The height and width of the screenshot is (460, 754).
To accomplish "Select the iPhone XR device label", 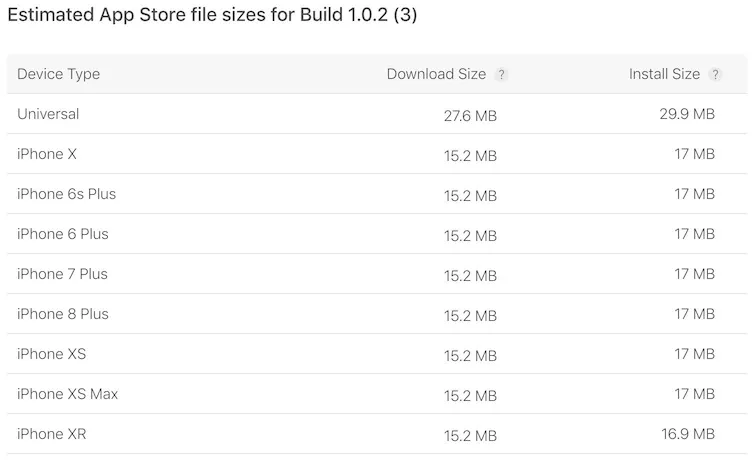I will [x=52, y=434].
